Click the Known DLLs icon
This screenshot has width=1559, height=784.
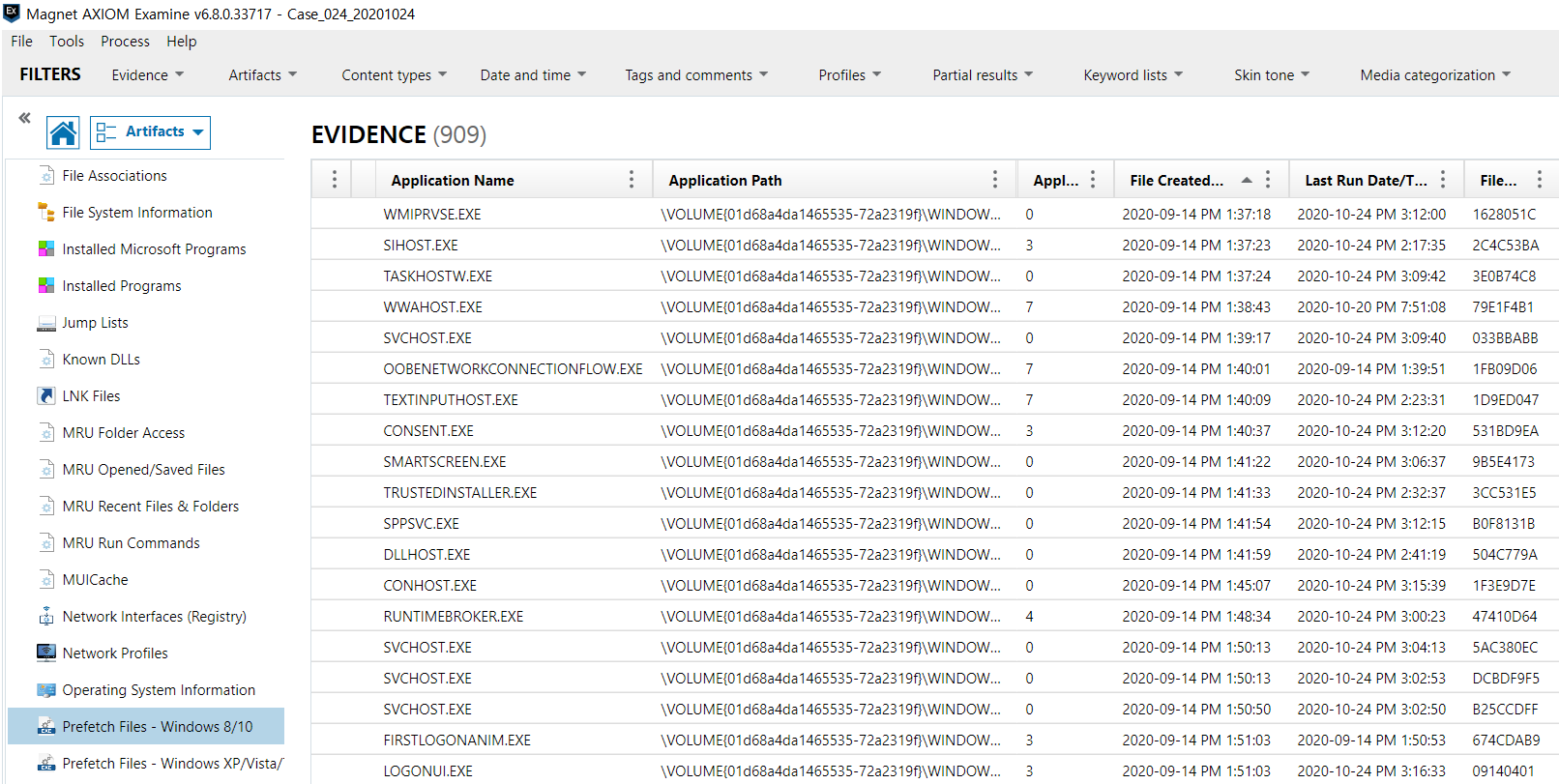[46, 359]
